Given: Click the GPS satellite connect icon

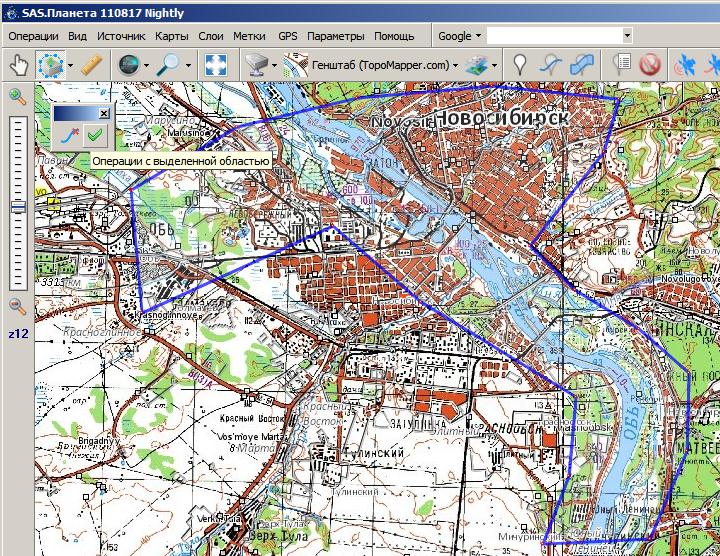Looking at the screenshot, I should pyautogui.click(x=684, y=65).
